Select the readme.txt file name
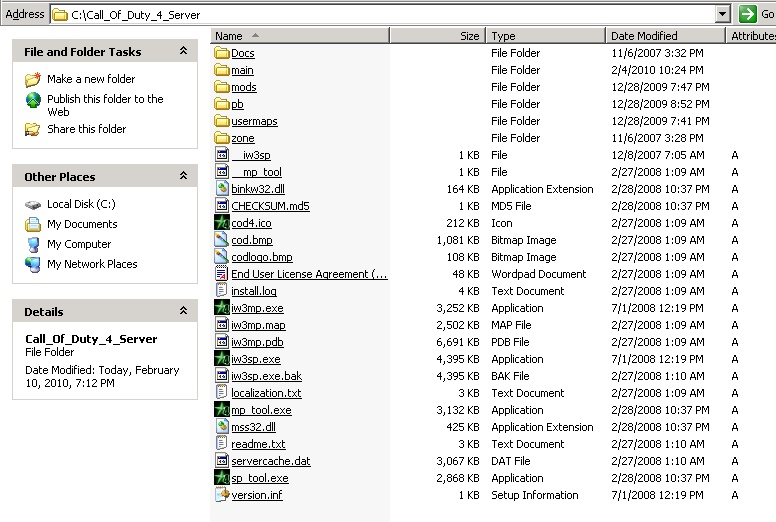This screenshot has width=776, height=522. (x=258, y=444)
